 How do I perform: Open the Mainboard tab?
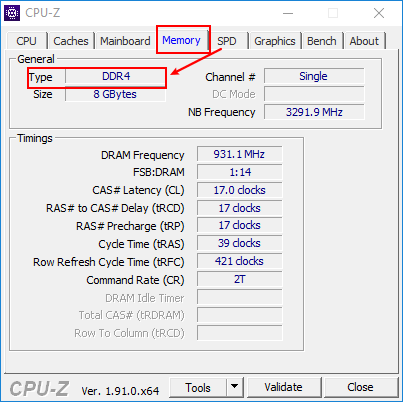pos(125,41)
